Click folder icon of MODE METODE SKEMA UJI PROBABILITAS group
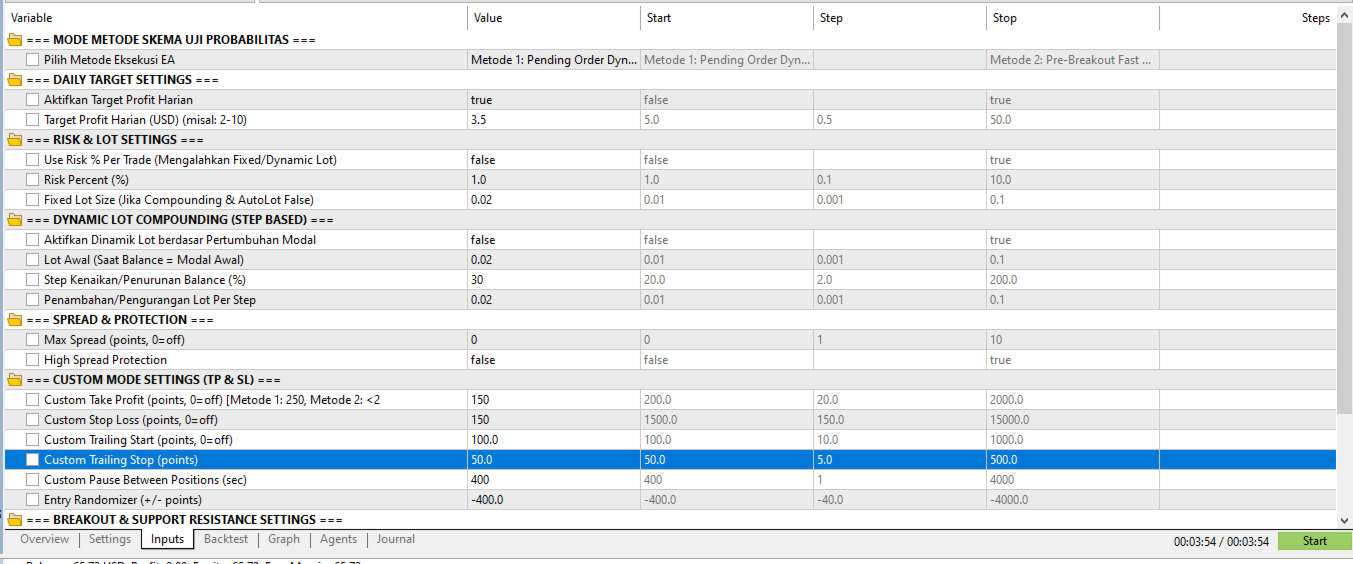Screen dimensions: 1353x564 click(14, 40)
